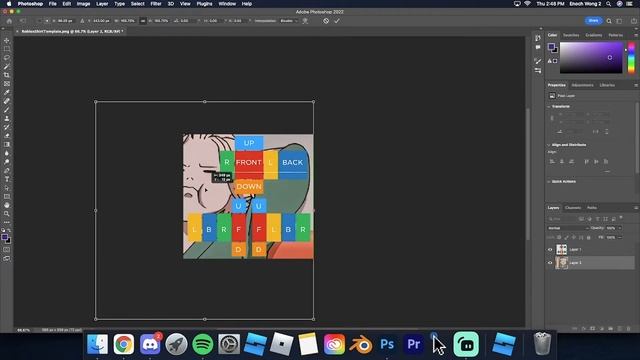640x360 pixels.
Task: Select the Lasso tool
Action: 7,58
